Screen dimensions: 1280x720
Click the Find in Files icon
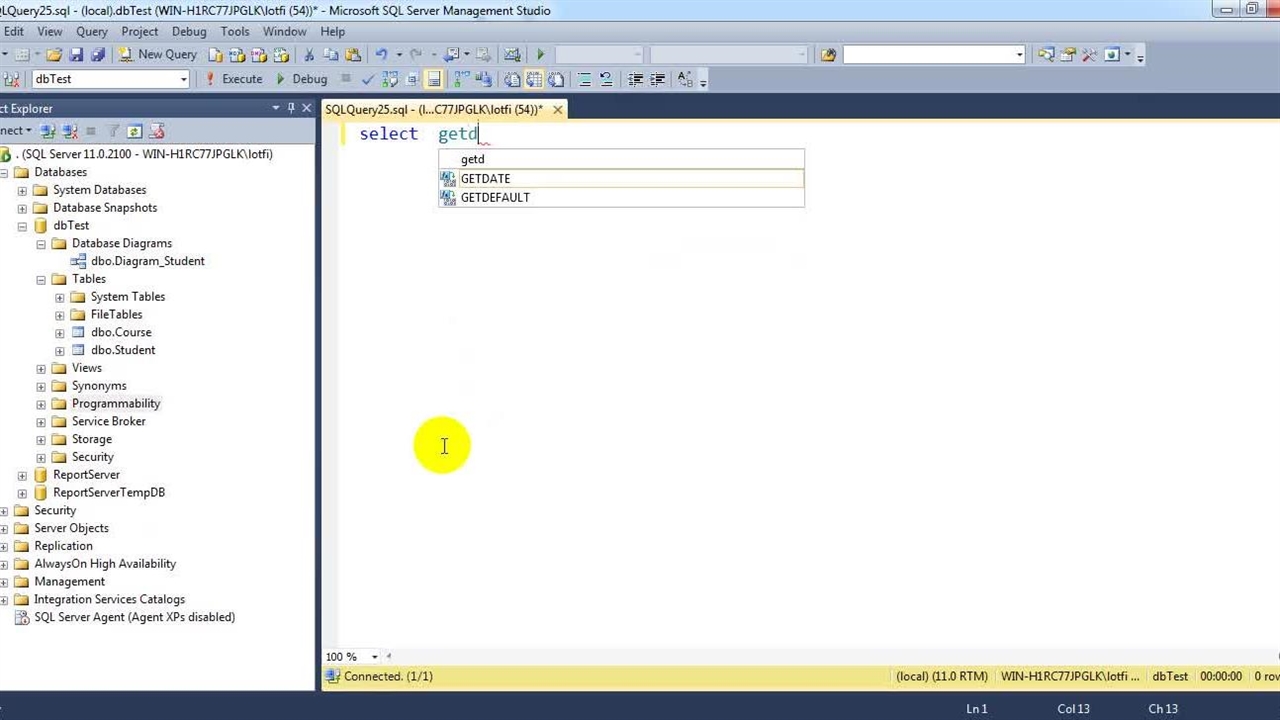[828, 55]
